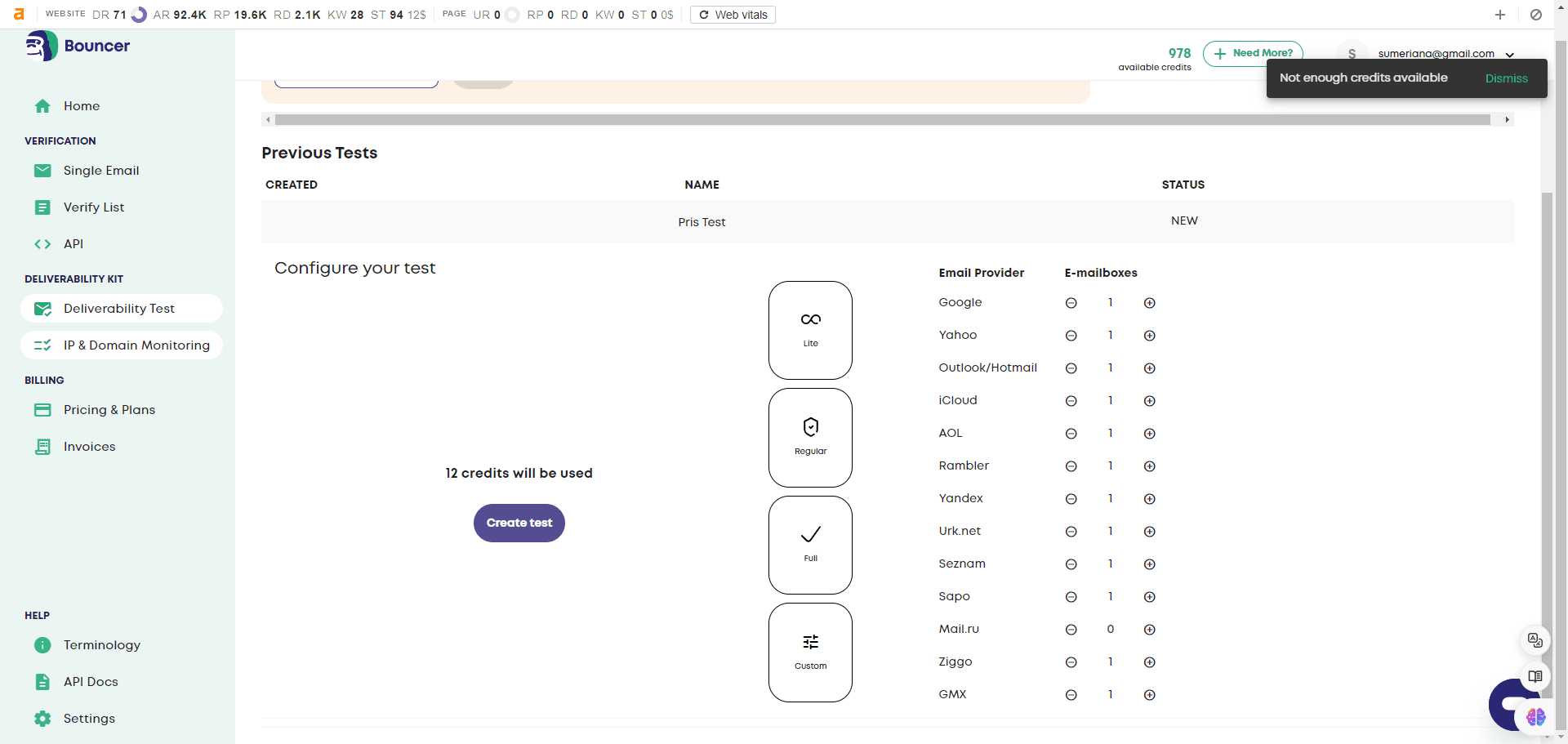This screenshot has width=1568, height=744.
Task: Increase AOL mailboxes count
Action: pos(1150,434)
